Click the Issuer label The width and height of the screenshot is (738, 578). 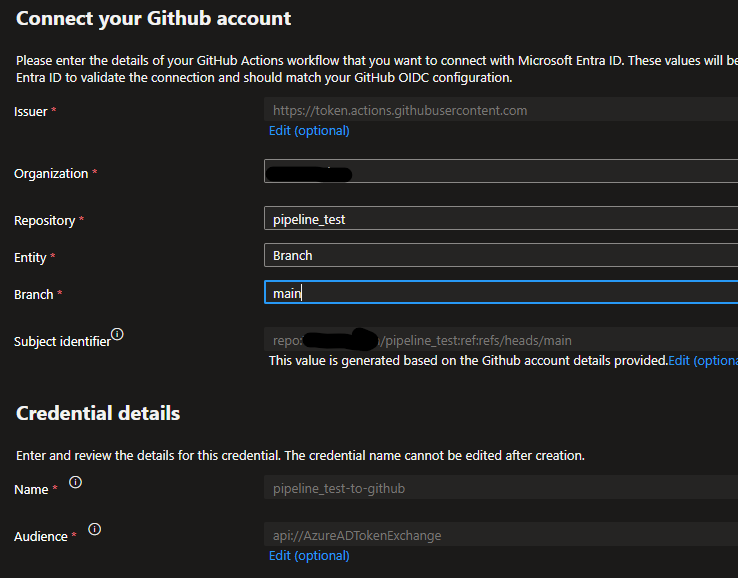point(31,112)
